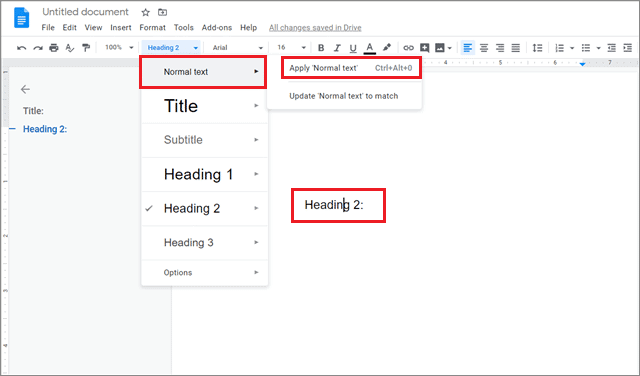Toggle Bold formatting
This screenshot has width=640, height=376.
tap(321, 48)
